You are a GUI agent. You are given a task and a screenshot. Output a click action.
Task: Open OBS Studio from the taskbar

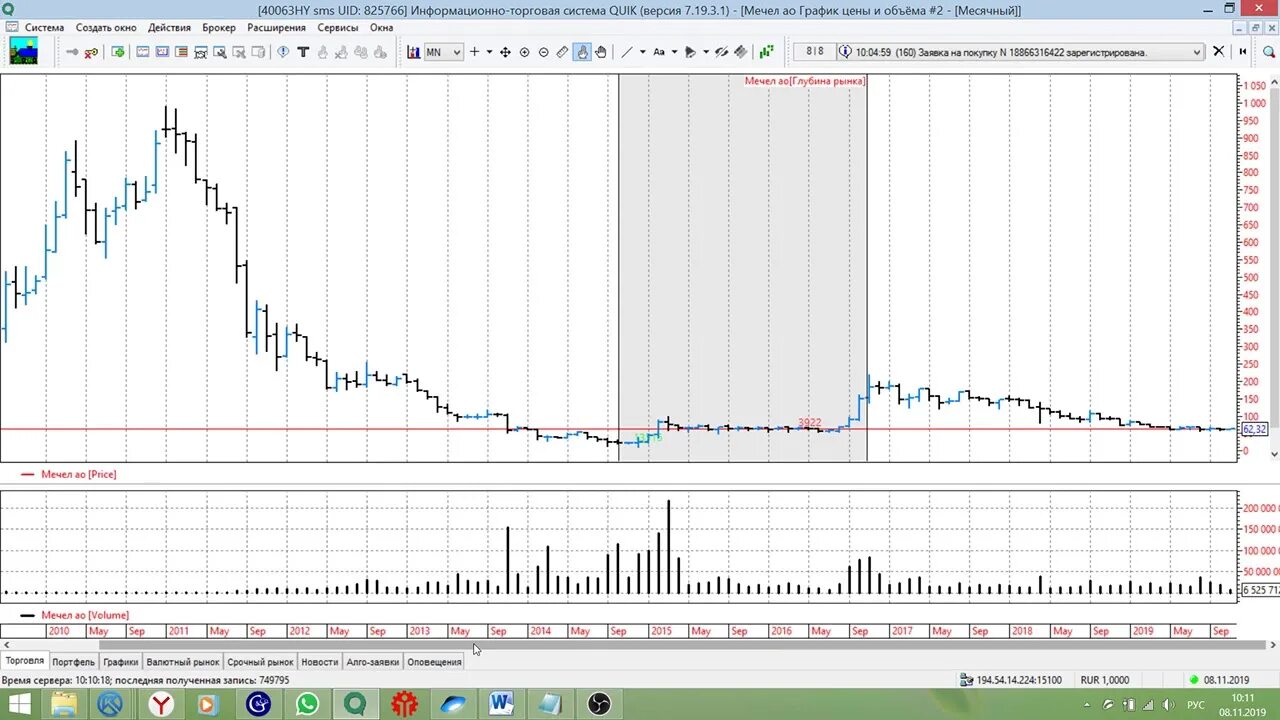(x=598, y=704)
